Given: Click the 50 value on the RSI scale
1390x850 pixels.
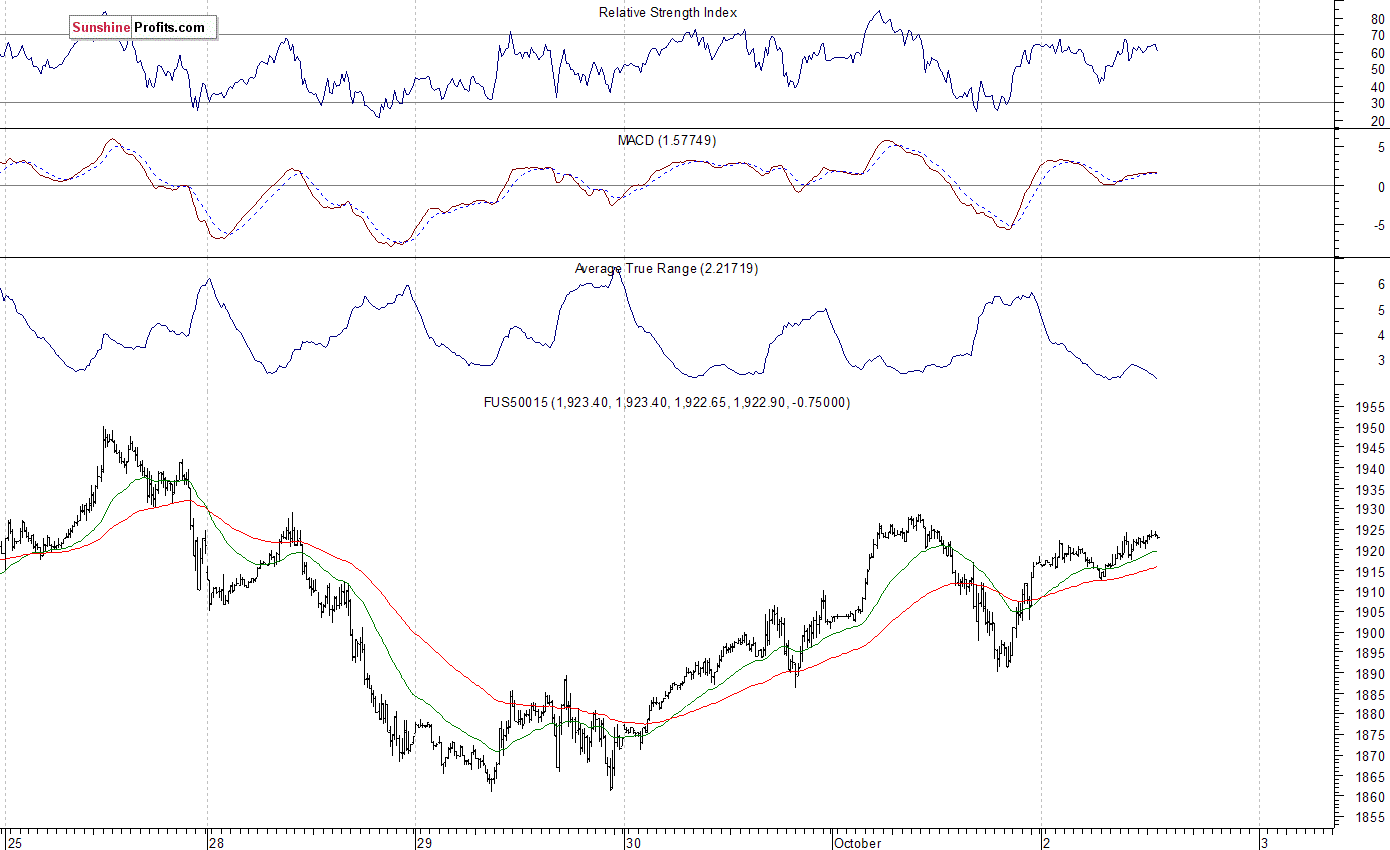Looking at the screenshot, I should point(1377,69).
